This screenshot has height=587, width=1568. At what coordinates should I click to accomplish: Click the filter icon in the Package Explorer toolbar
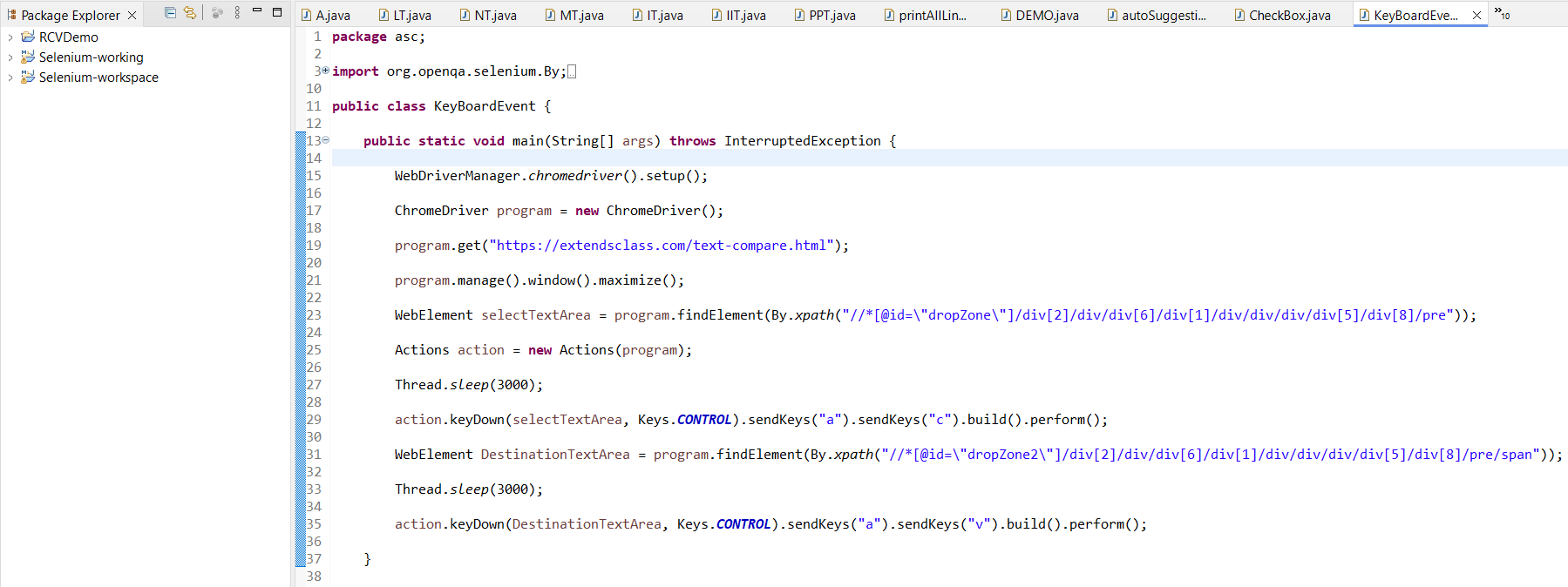click(x=217, y=13)
